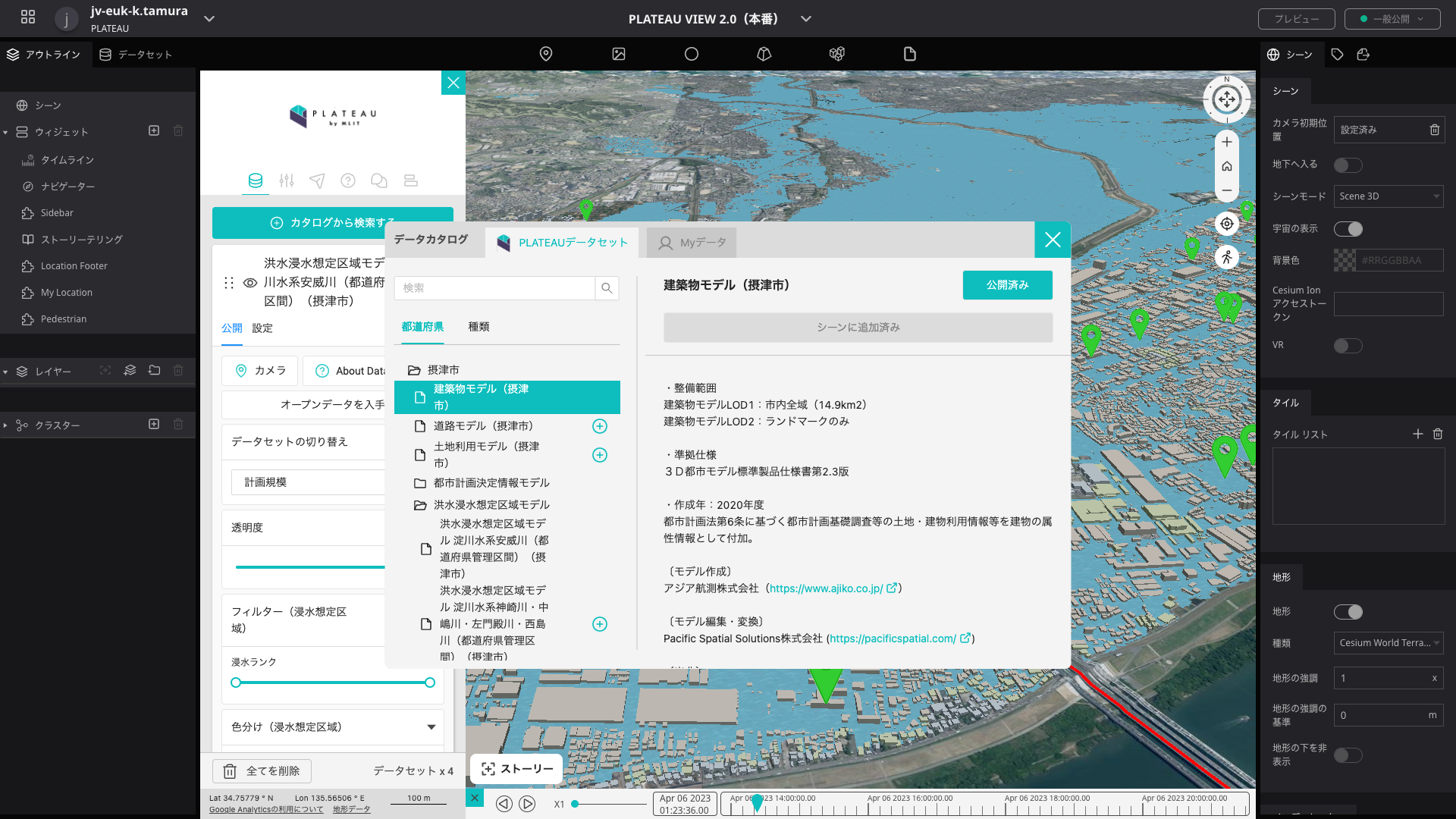Expand the project title dropdown chevron
Viewport: 1456px width, 819px height.
806,19
